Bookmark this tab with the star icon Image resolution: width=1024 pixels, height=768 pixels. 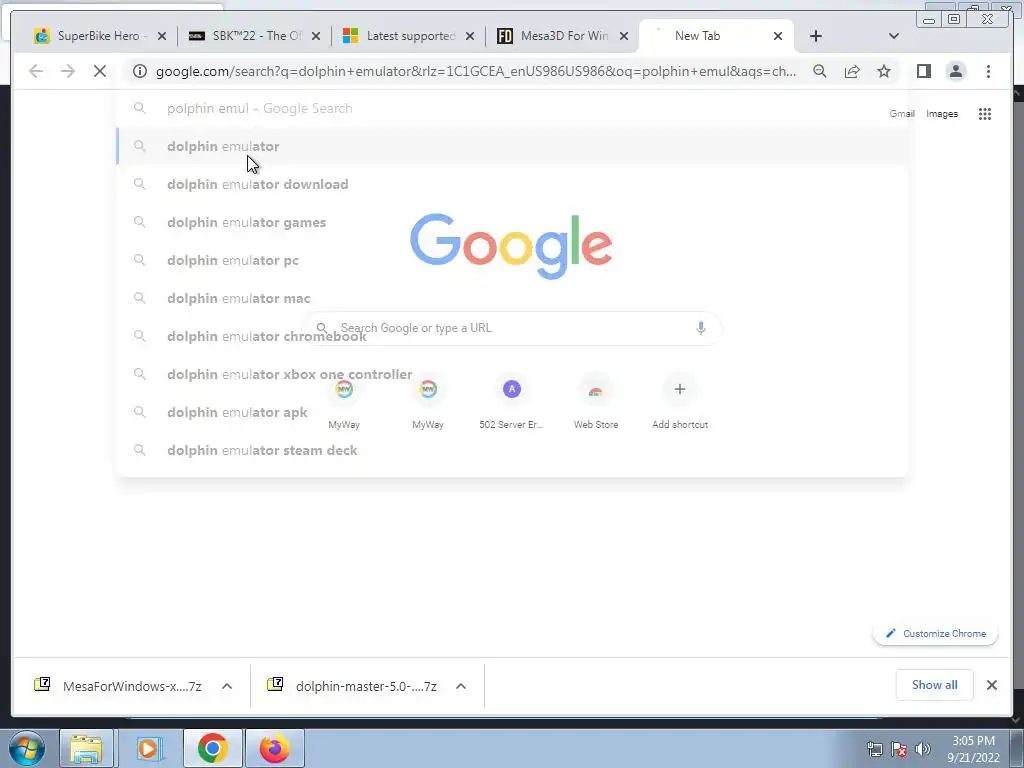884,71
